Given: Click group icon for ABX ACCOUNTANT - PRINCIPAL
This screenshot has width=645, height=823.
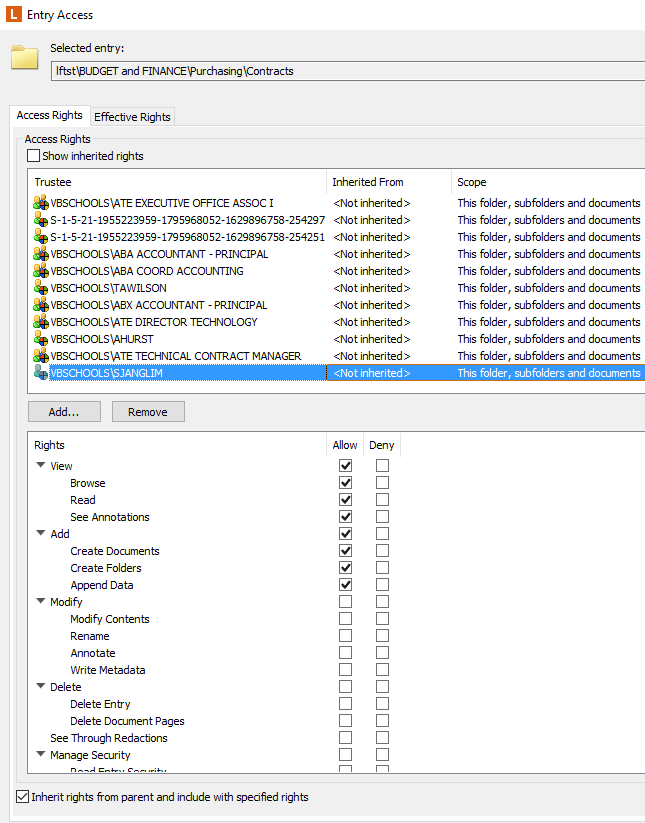Looking at the screenshot, I should click(41, 305).
